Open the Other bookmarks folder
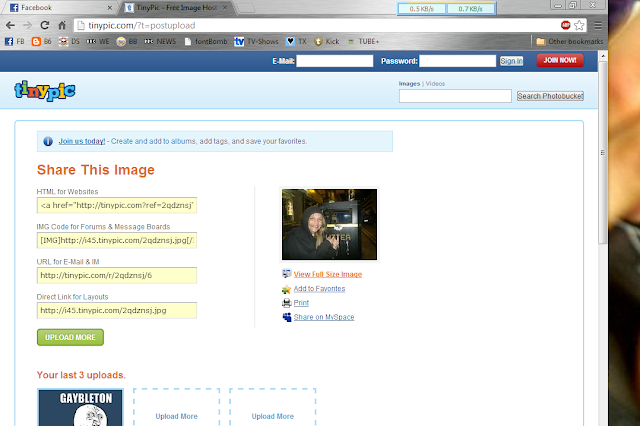 [x=569, y=41]
